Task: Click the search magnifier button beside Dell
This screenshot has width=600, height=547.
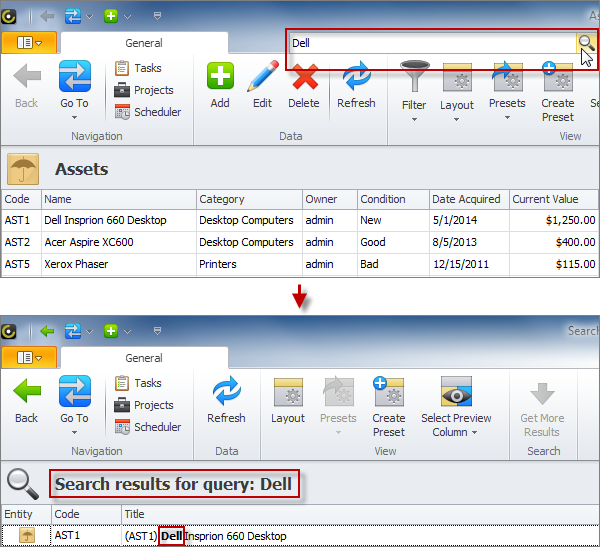Action: 586,43
